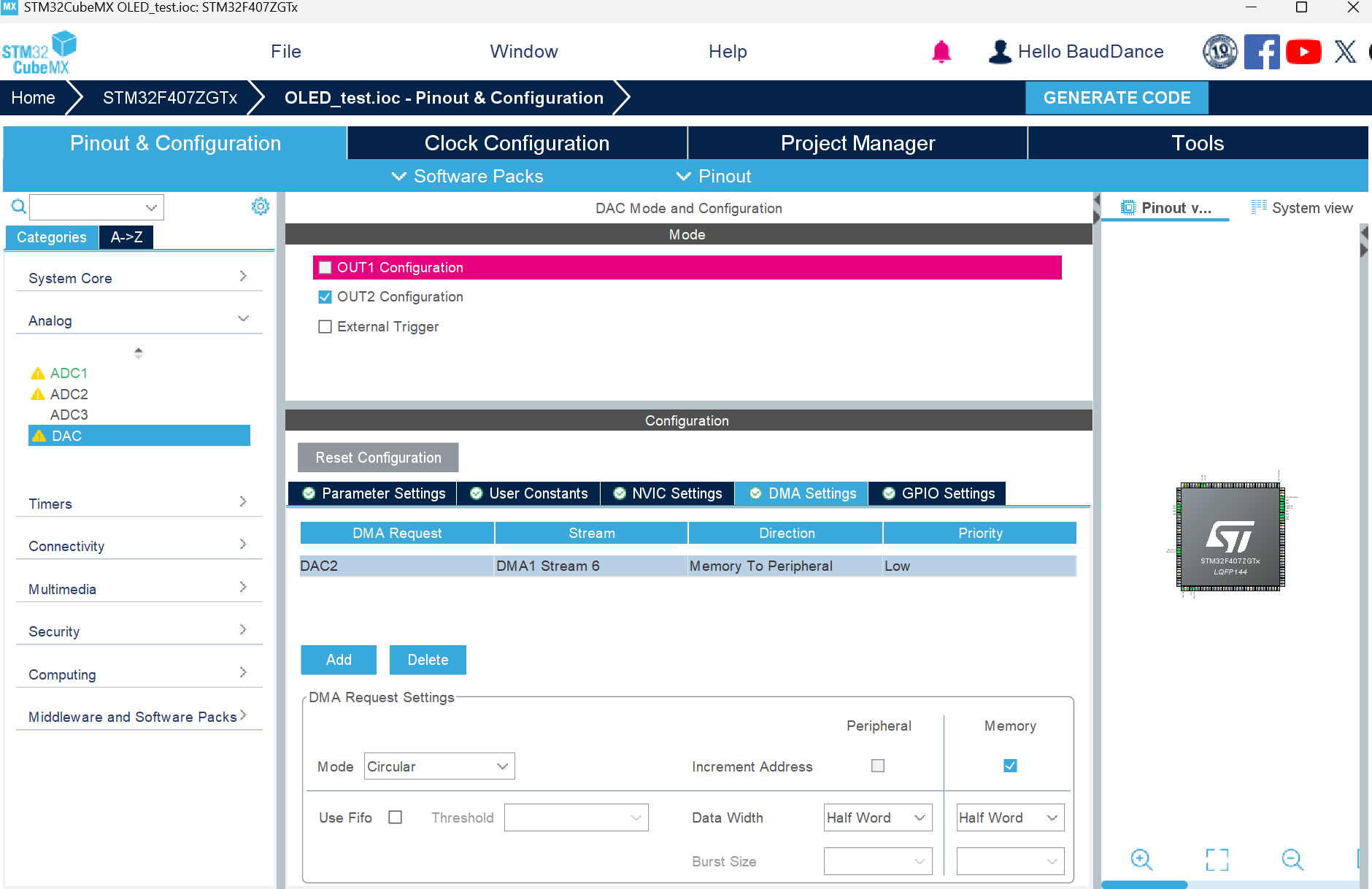Viewport: 1372px width, 889px height.
Task: Click the GENERATE CODE button
Action: coord(1117,98)
